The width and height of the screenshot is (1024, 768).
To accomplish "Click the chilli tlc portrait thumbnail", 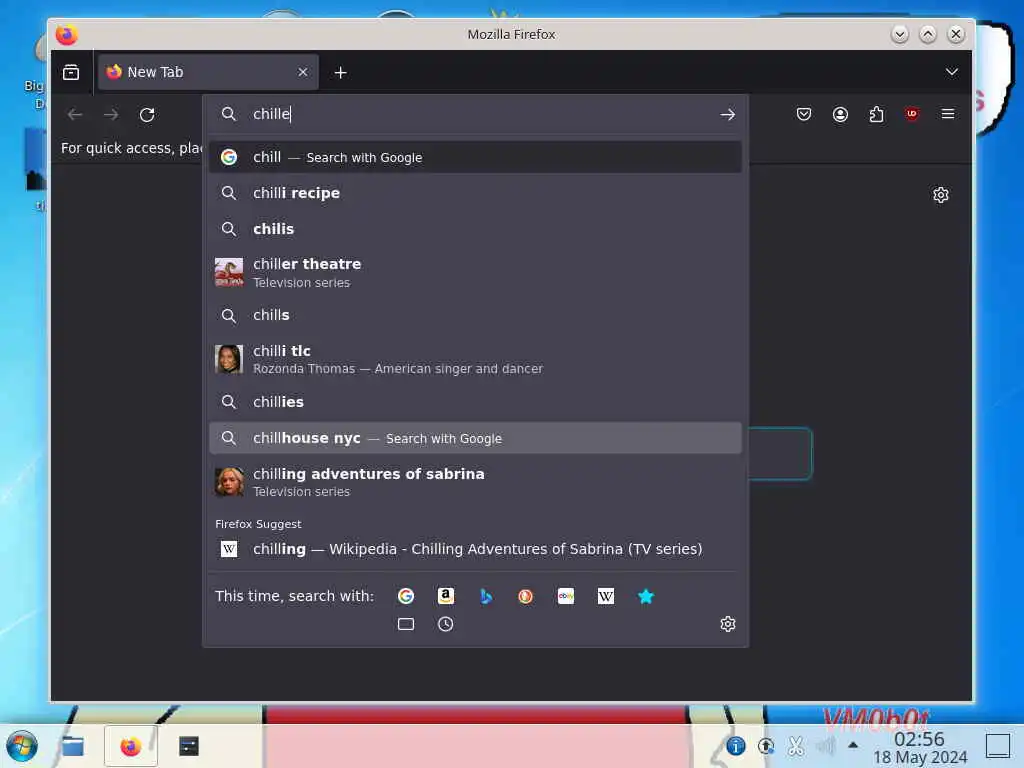I will [x=229, y=359].
